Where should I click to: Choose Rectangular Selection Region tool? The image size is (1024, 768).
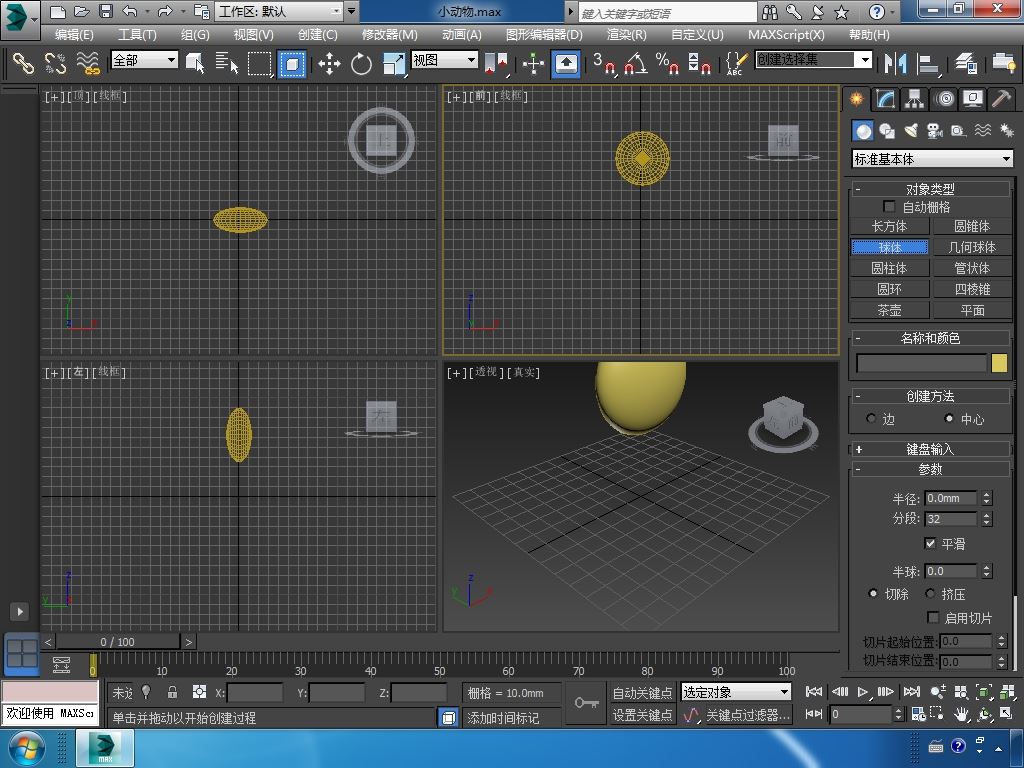click(x=259, y=63)
